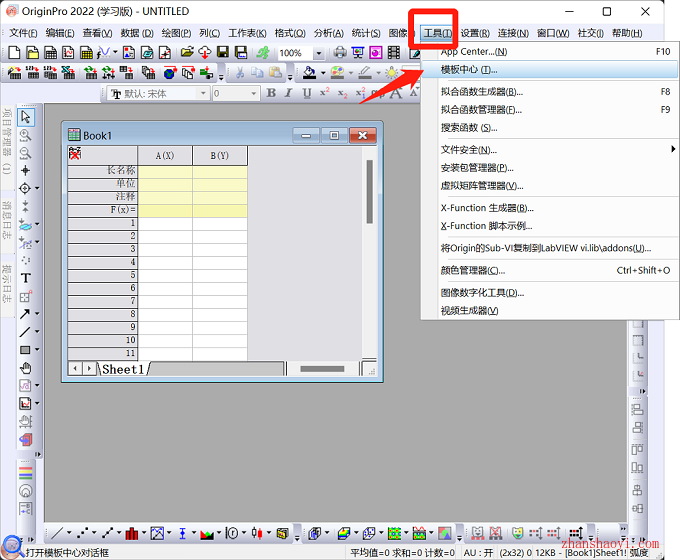The image size is (680, 560).
Task: Open the font name dropdown
Action: click(203, 93)
